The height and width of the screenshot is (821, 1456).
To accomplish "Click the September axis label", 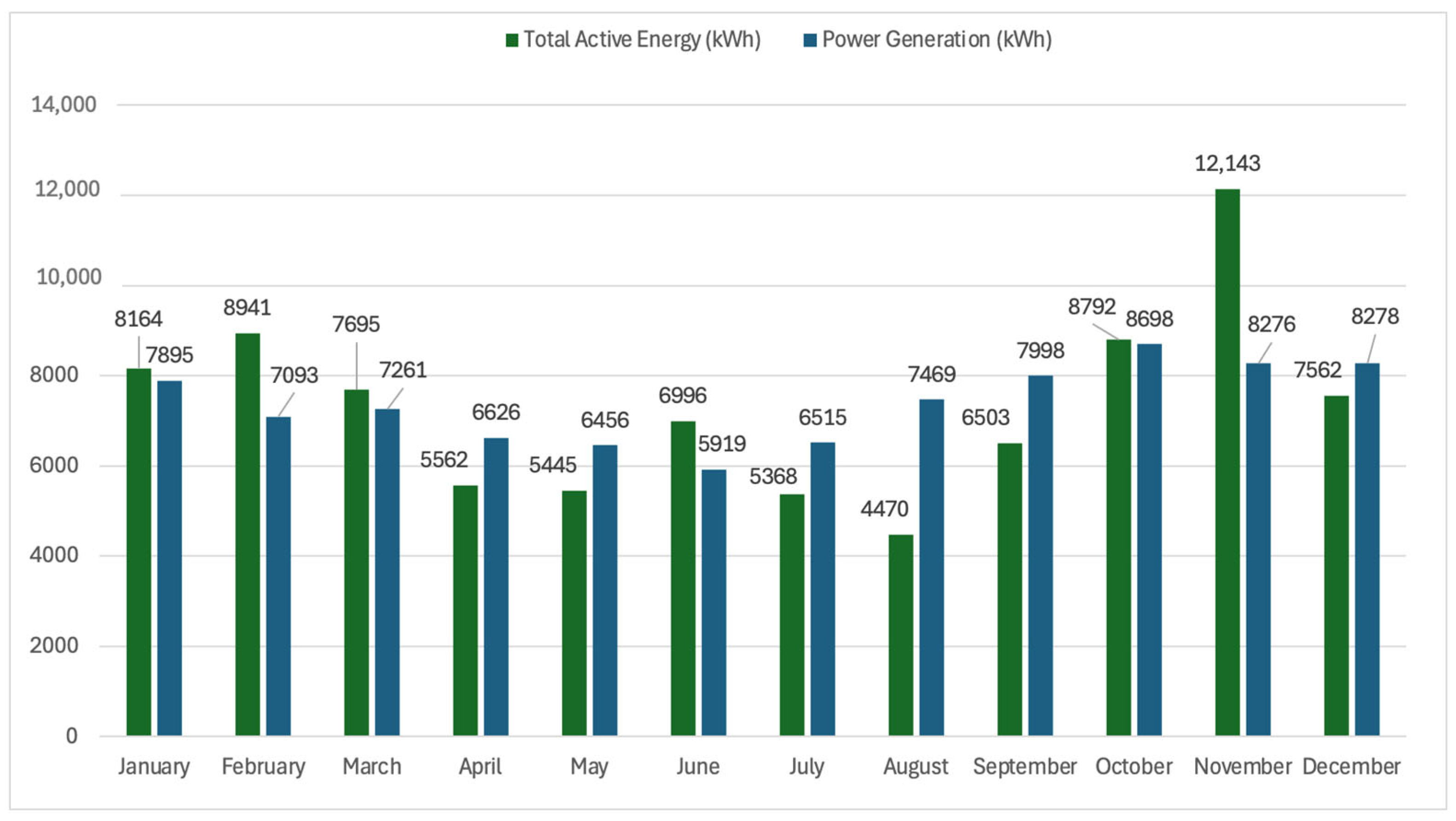I will (x=1025, y=768).
